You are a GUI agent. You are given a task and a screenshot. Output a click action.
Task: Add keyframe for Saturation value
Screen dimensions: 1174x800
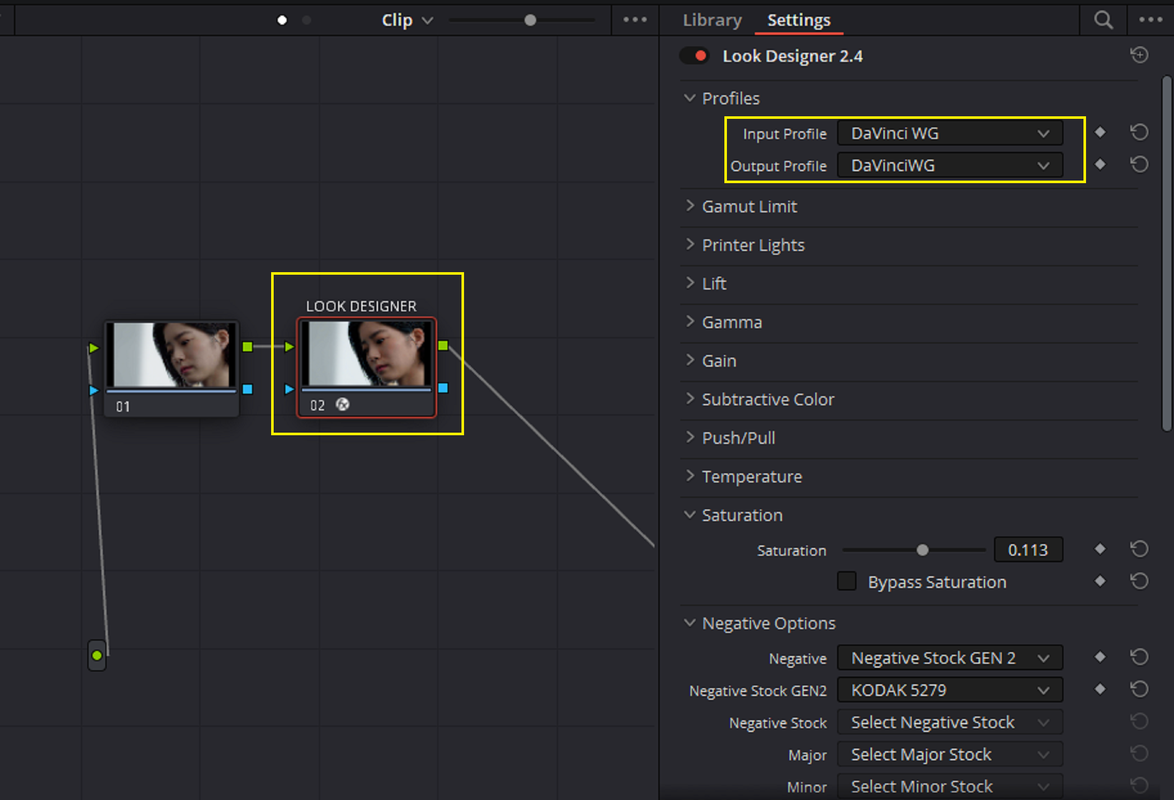(1100, 549)
